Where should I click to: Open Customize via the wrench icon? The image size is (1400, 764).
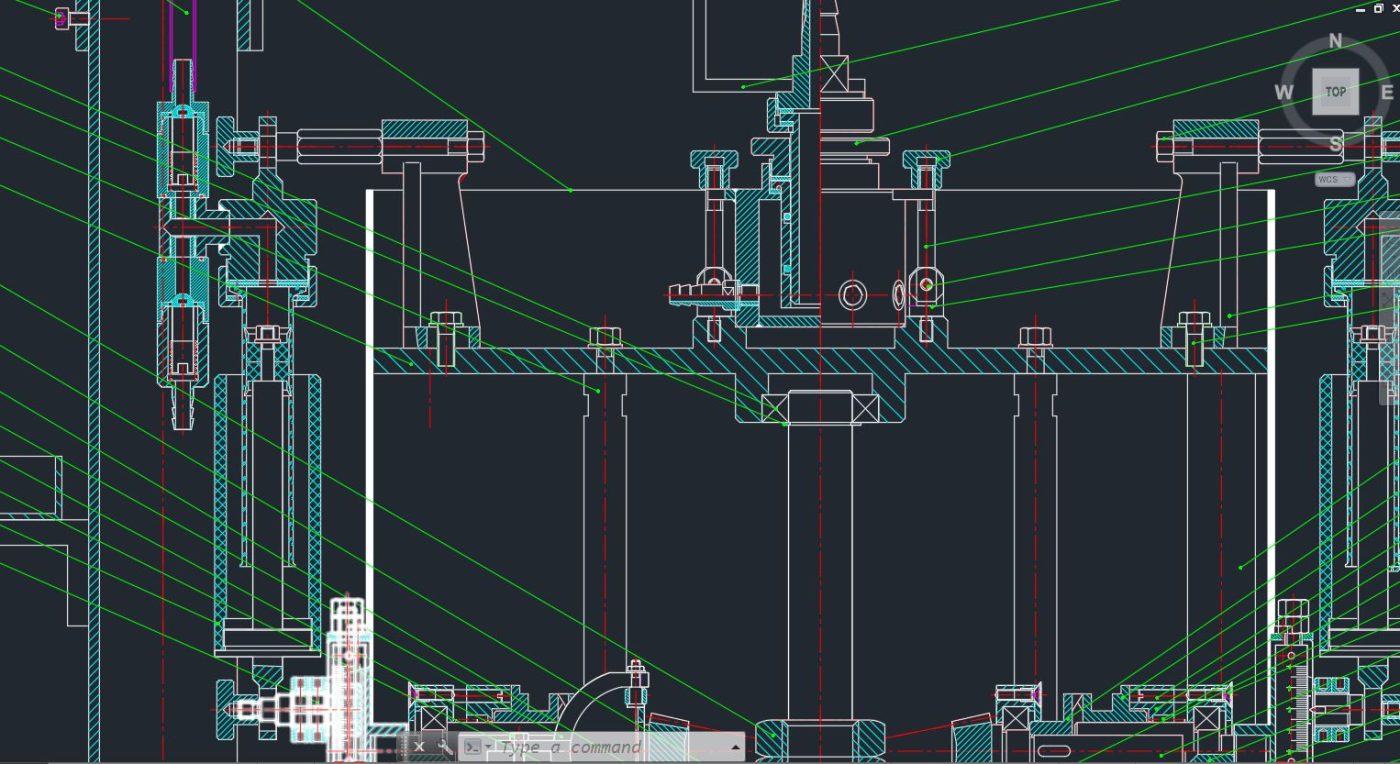(444, 746)
